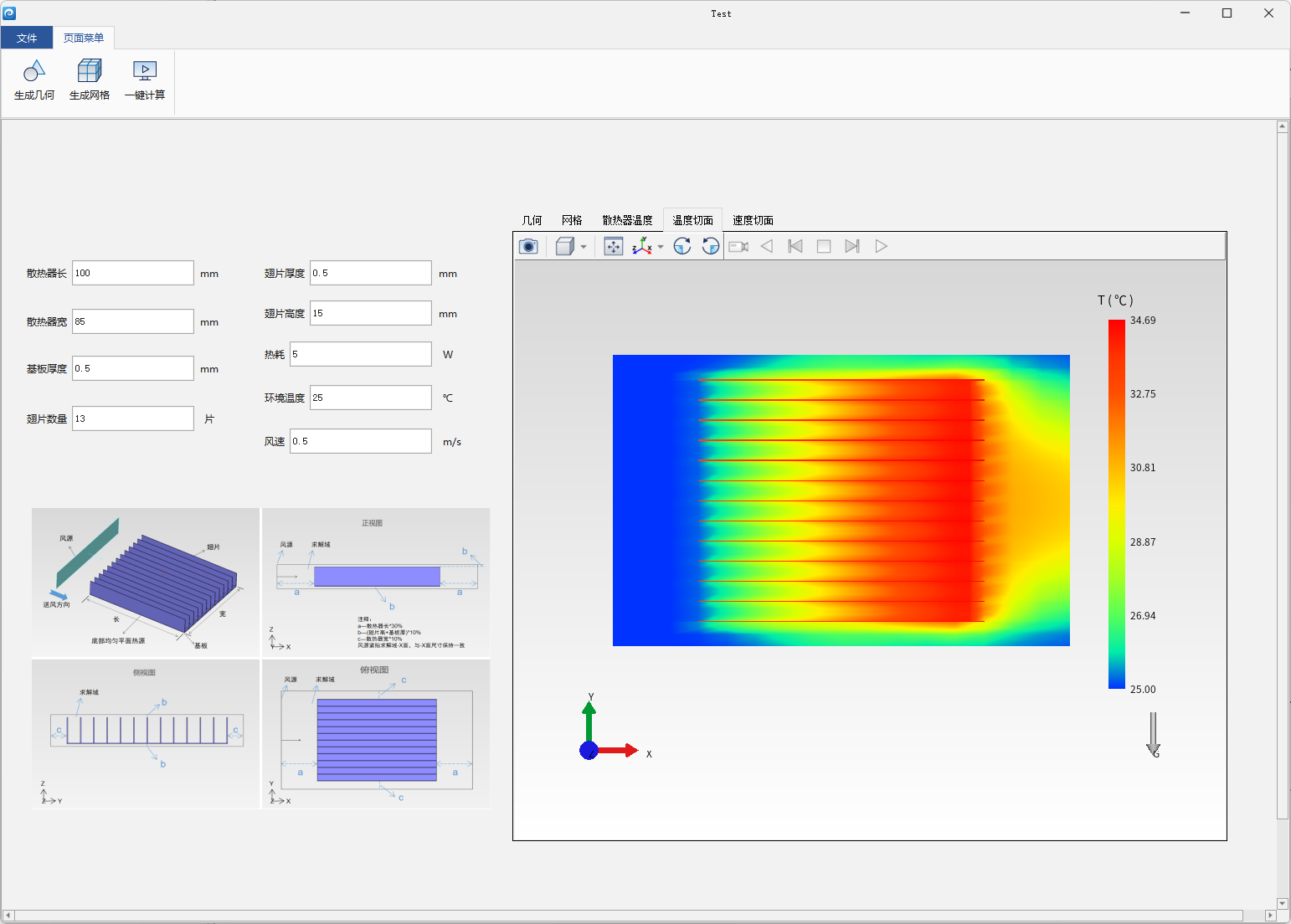Click the temperature contour plot
Screen dimensions: 1291x924
841,501
